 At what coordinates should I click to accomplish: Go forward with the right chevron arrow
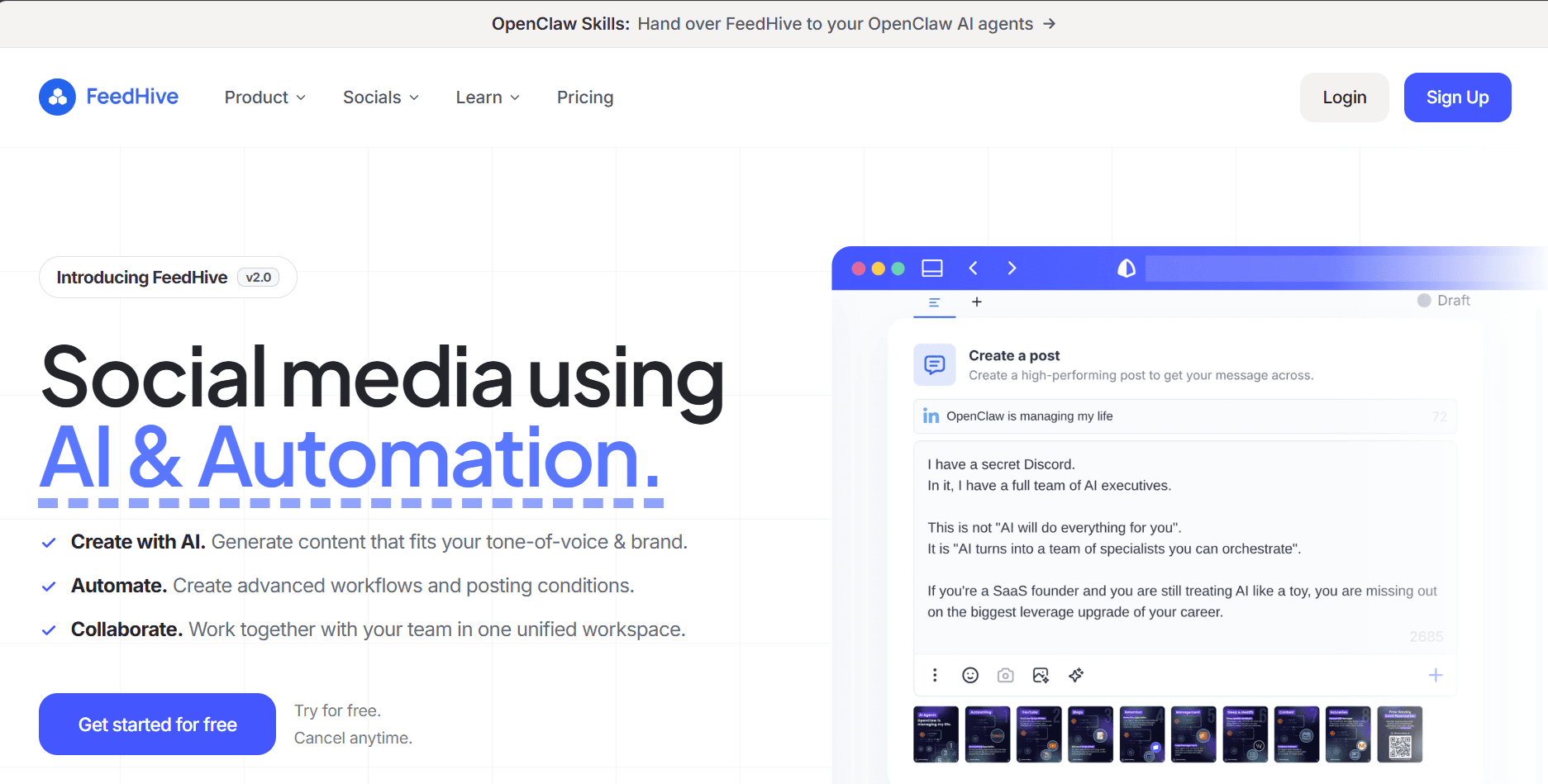(1012, 268)
